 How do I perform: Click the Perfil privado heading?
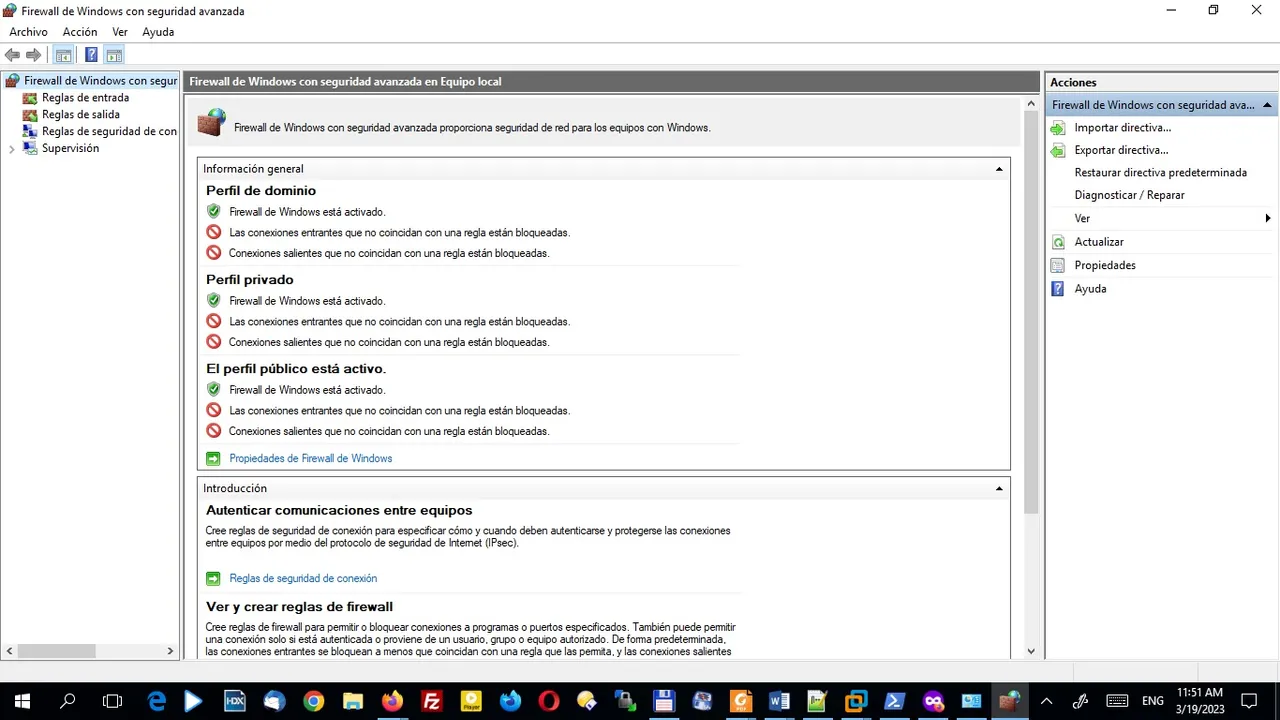tap(250, 280)
